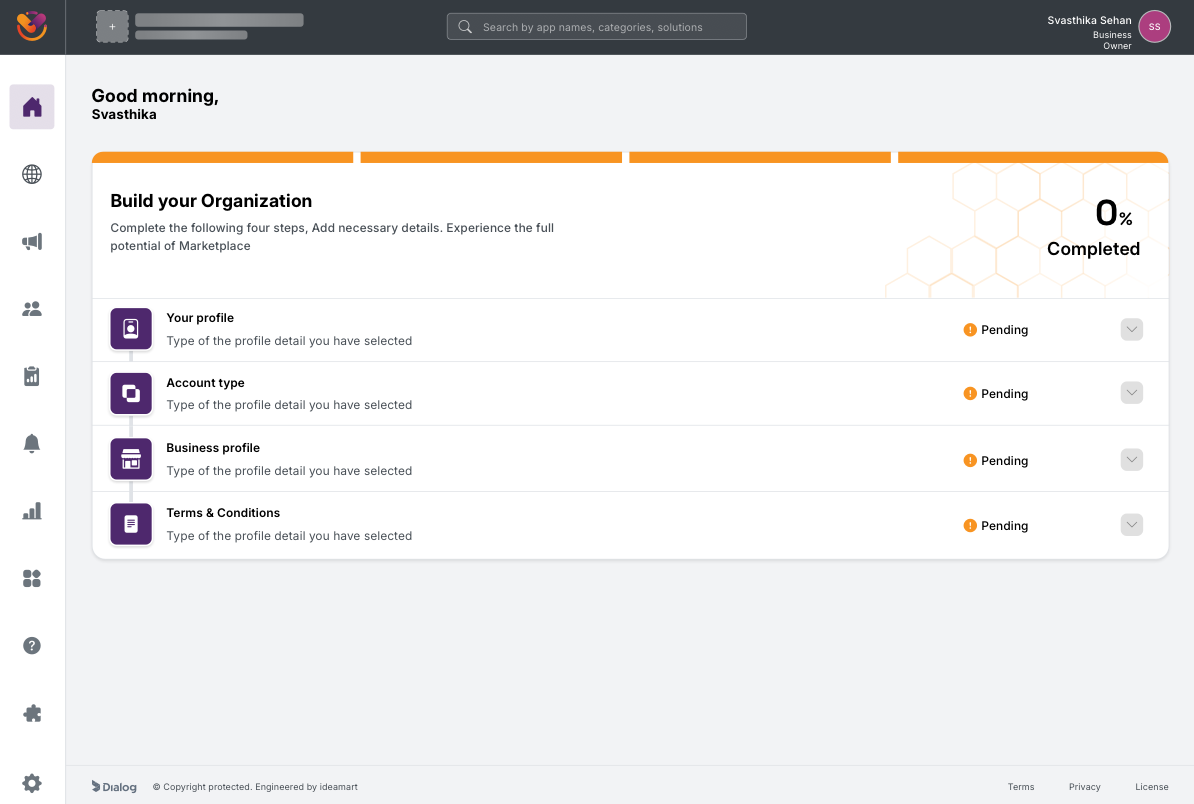This screenshot has height=804, width=1194.
Task: Click Pending status text for Business profile
Action: (1004, 461)
